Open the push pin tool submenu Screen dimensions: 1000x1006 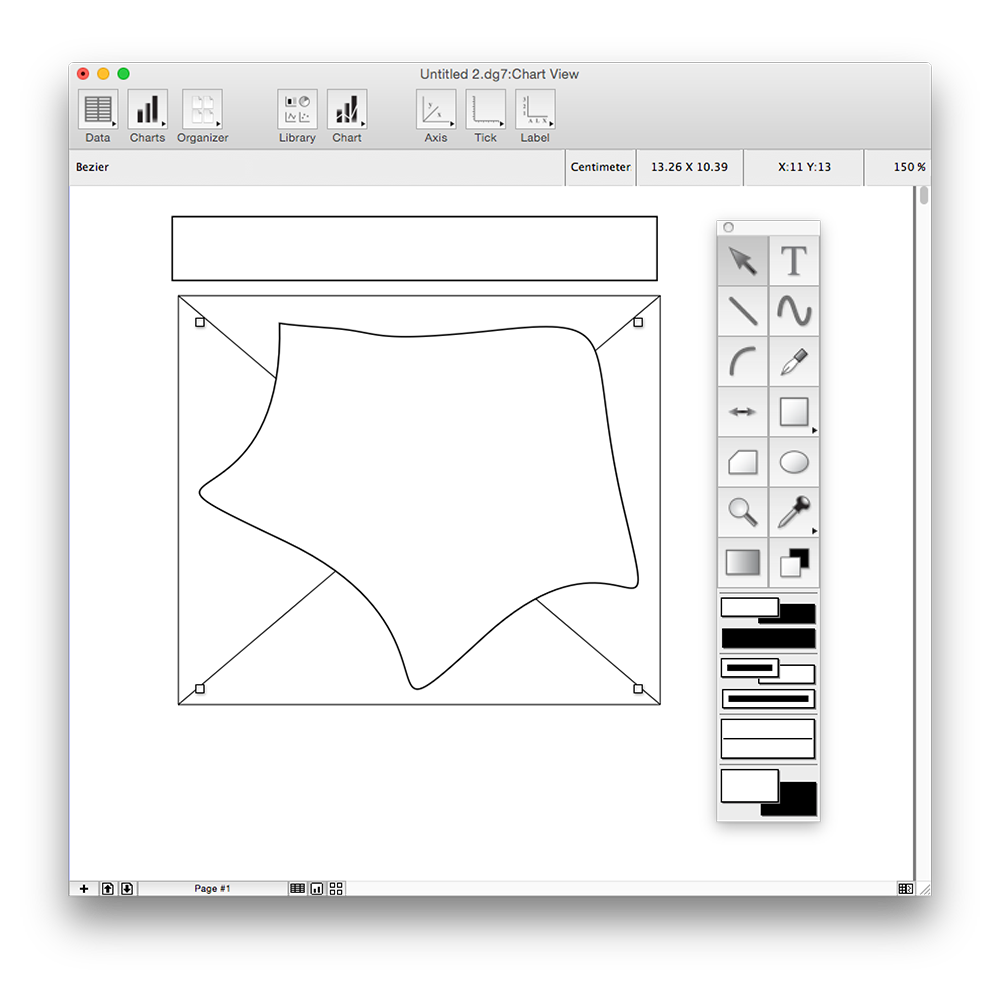[x=814, y=530]
